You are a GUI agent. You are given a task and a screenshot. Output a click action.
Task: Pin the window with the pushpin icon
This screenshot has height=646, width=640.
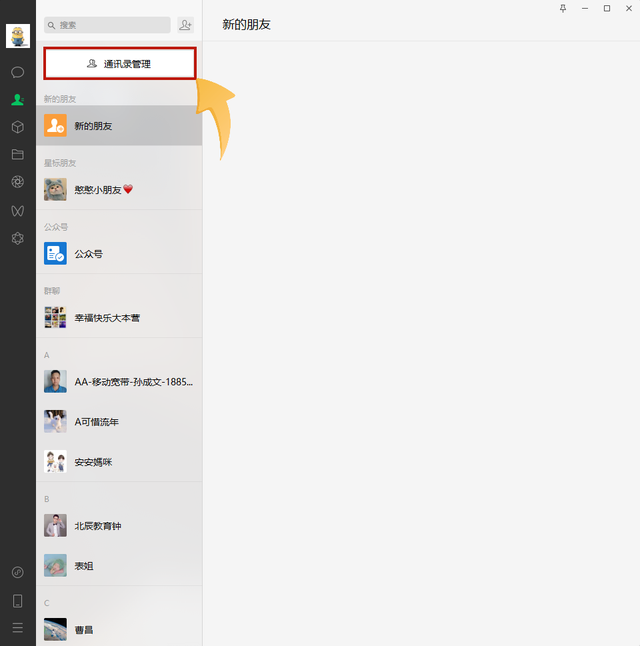tap(563, 8)
